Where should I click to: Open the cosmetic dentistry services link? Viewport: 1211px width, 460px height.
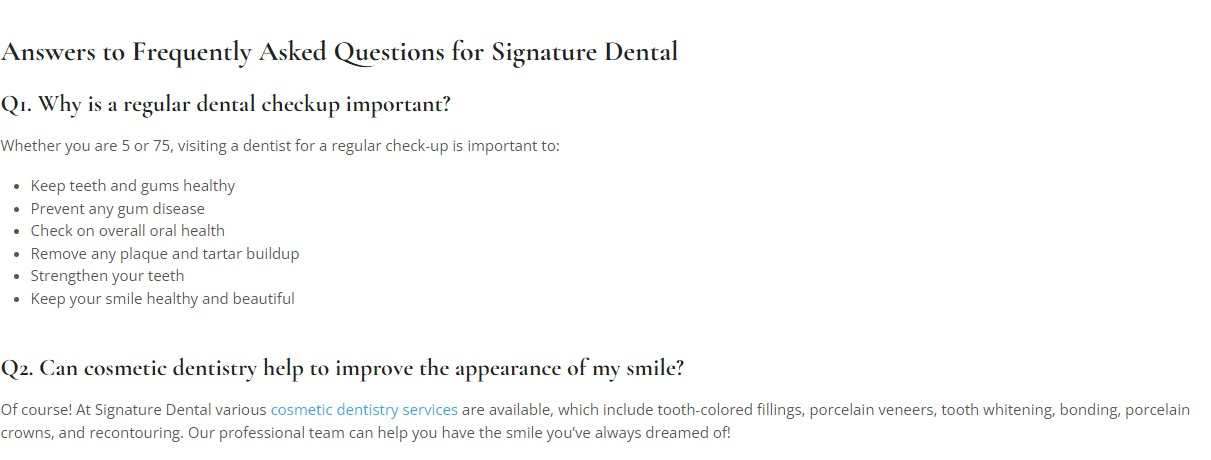tap(364, 410)
